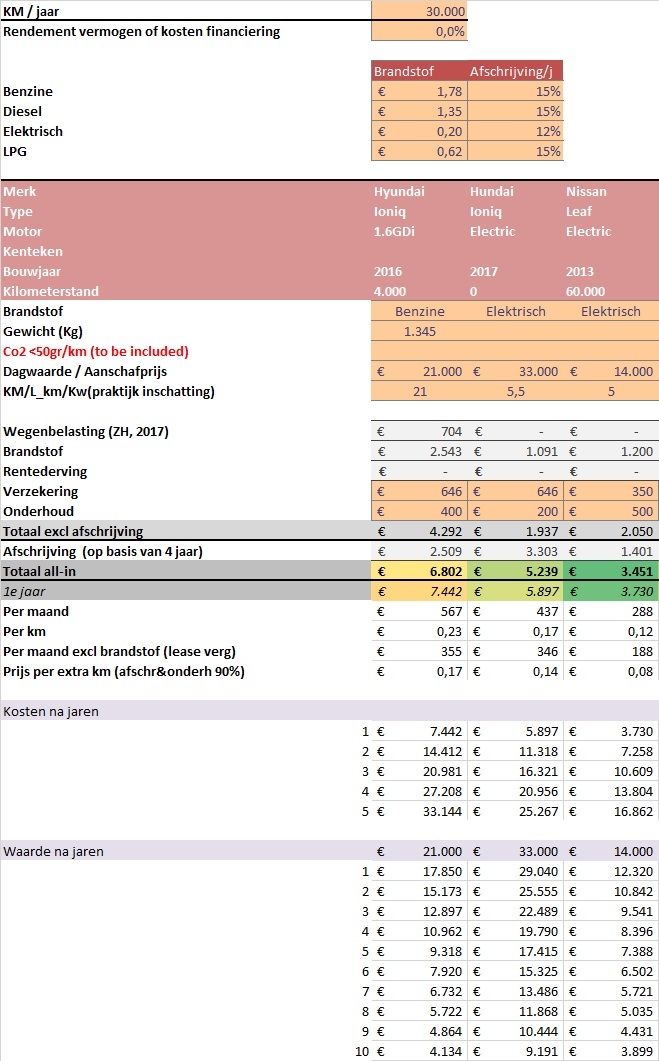Select residual value 3.899
659x1061 pixels.
pyautogui.click(x=611, y=1052)
